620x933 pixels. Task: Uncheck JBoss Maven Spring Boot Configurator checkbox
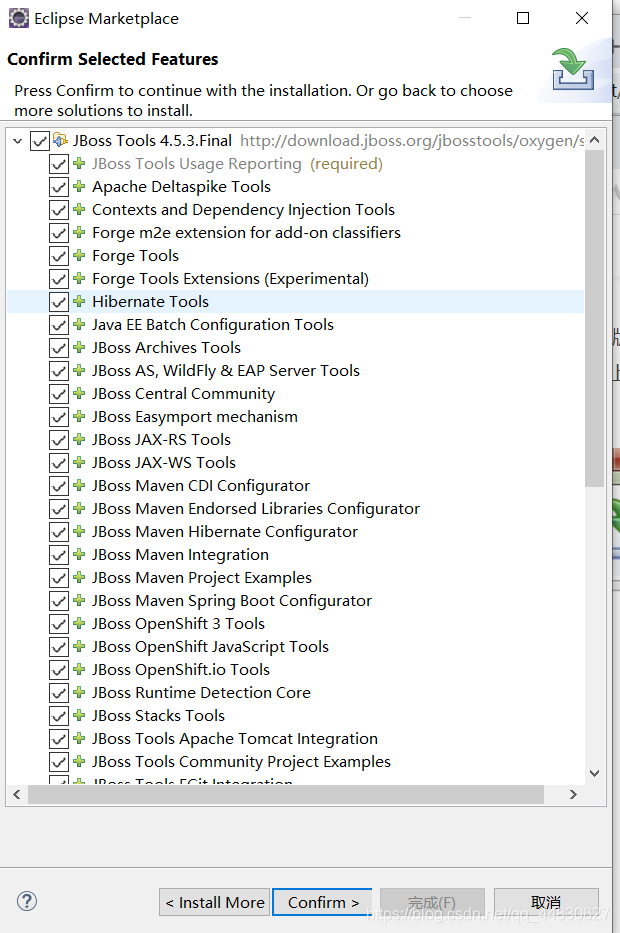[x=59, y=601]
